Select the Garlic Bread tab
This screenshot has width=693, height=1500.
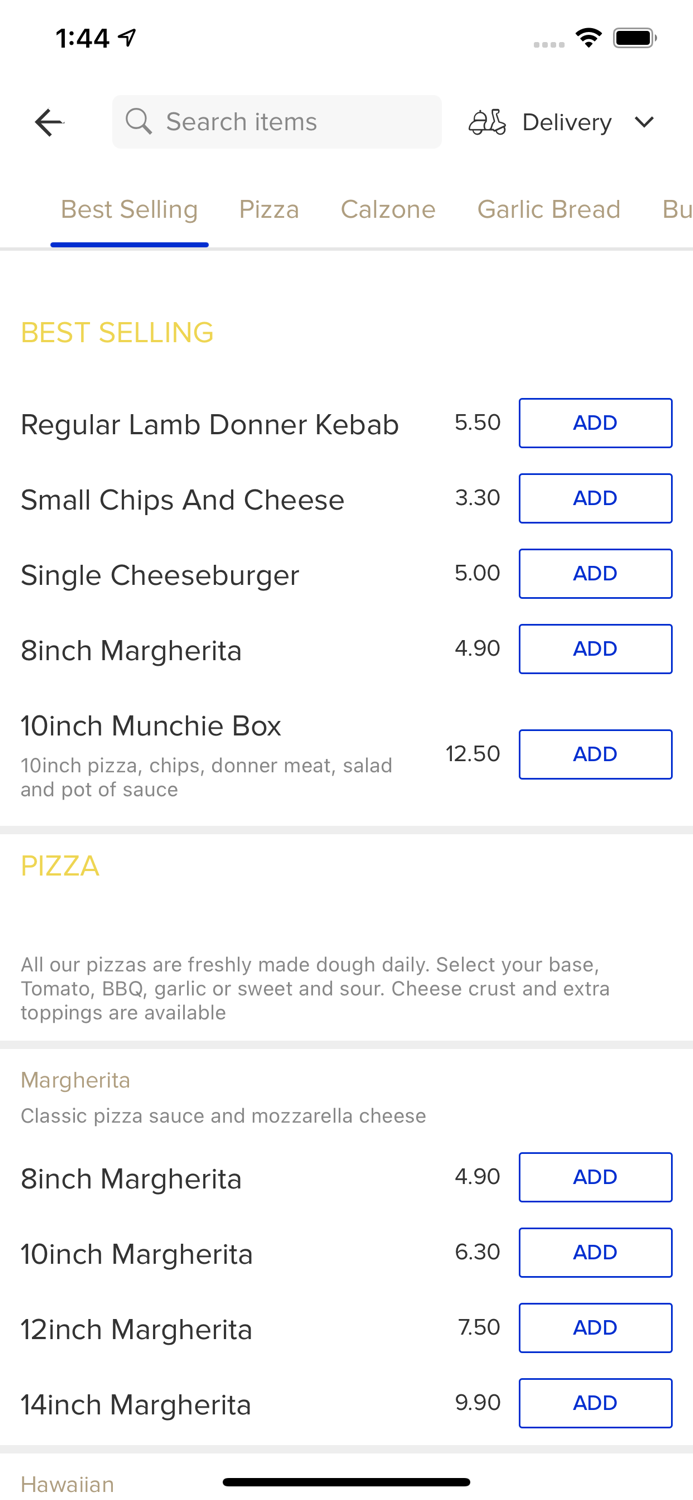tap(549, 209)
